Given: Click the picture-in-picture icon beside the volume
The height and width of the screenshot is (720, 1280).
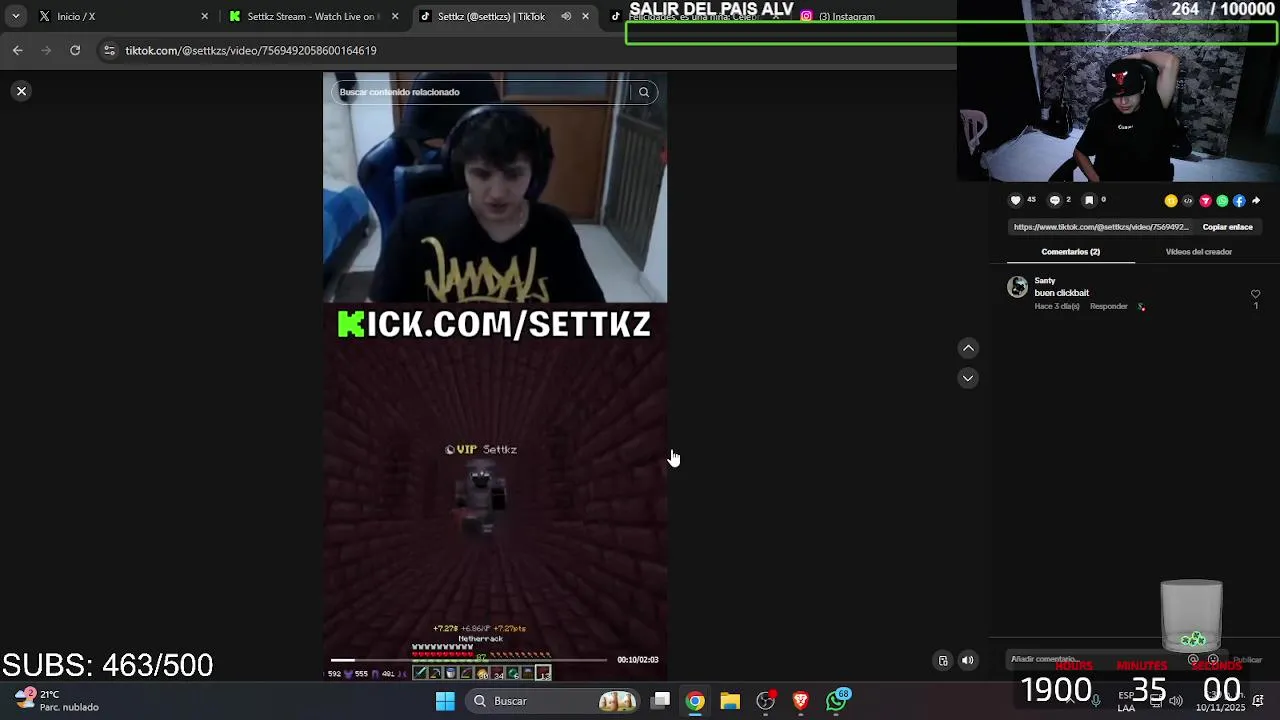Looking at the screenshot, I should [x=943, y=660].
